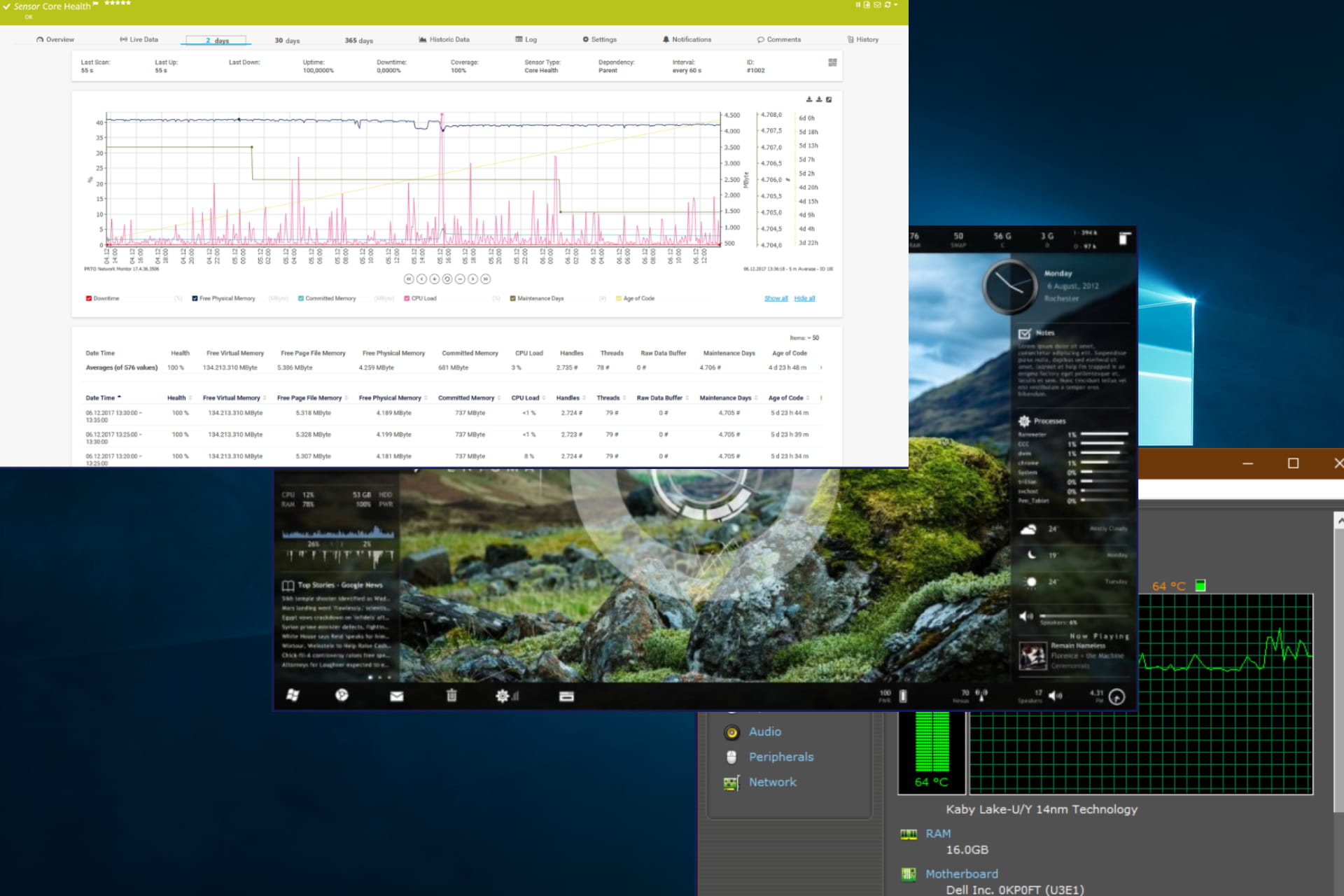Click the Processes gear icon in Rainmeter
The image size is (1344, 896).
(1024, 421)
